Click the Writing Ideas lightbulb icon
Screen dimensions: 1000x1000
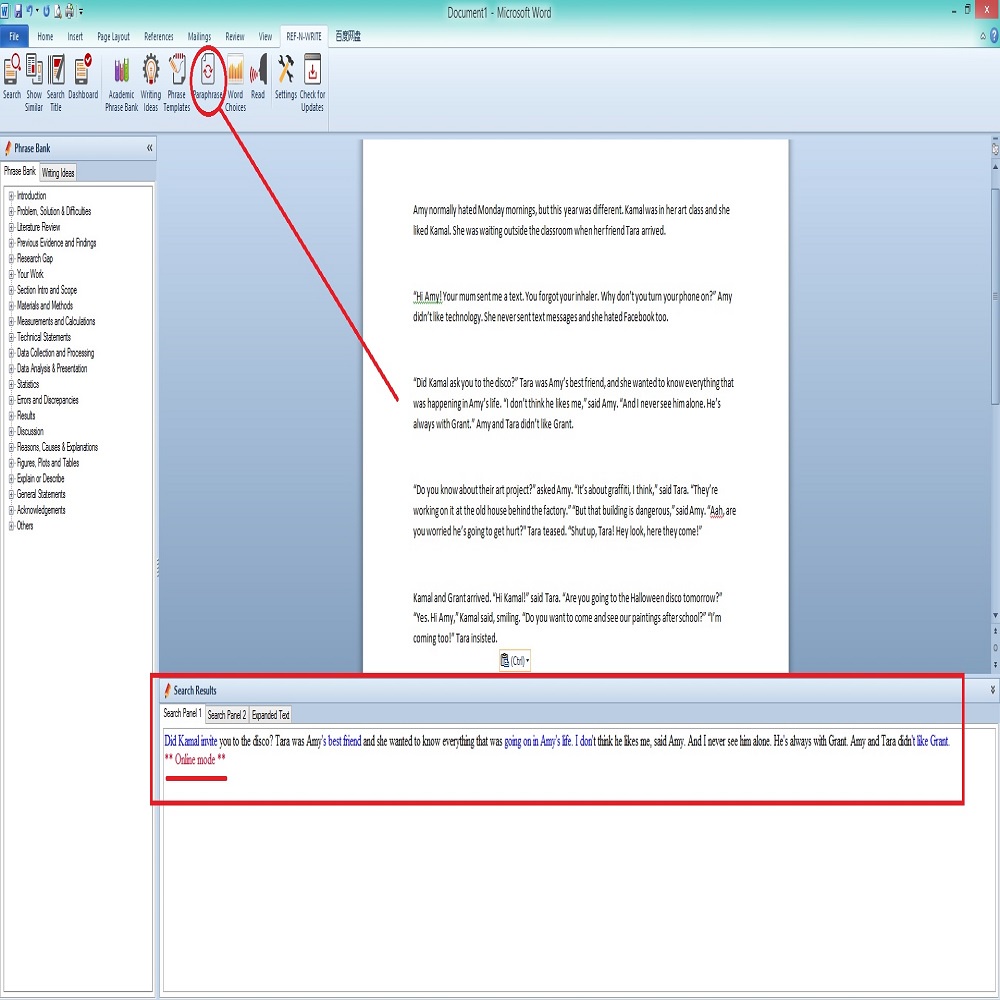[x=151, y=78]
